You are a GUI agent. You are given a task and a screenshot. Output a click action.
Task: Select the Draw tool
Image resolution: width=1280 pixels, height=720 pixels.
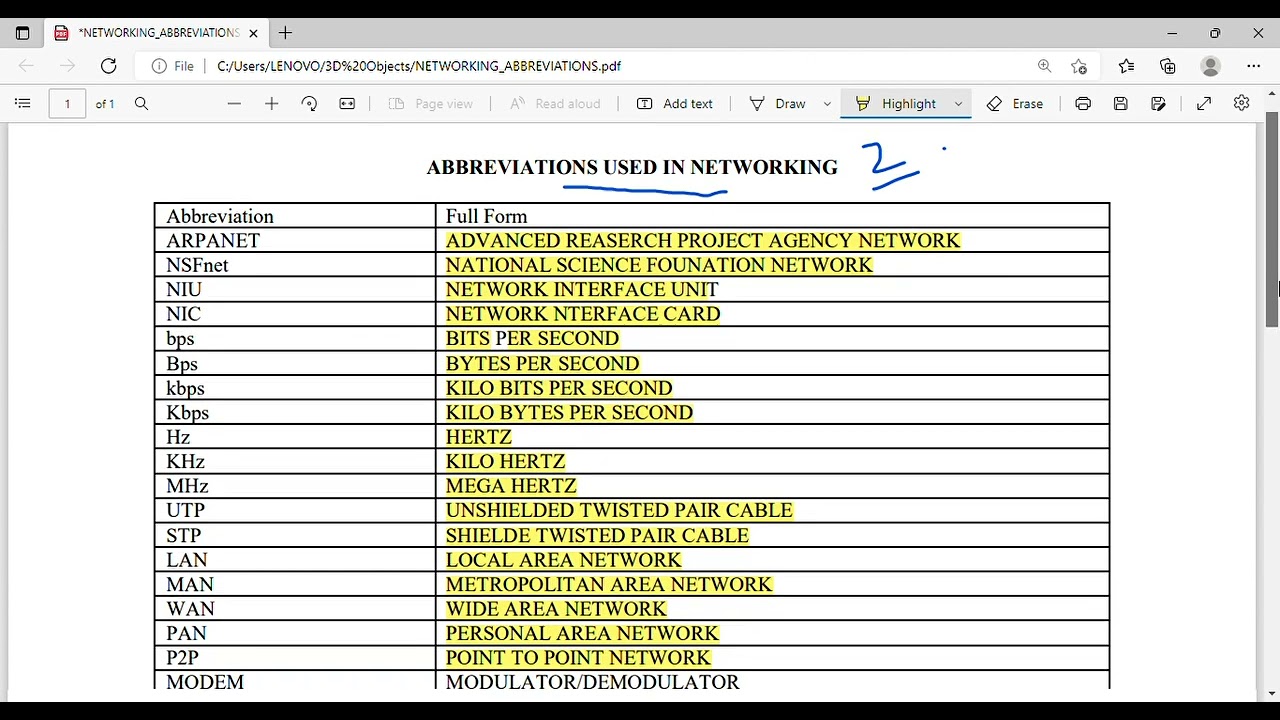pyautogui.click(x=777, y=104)
